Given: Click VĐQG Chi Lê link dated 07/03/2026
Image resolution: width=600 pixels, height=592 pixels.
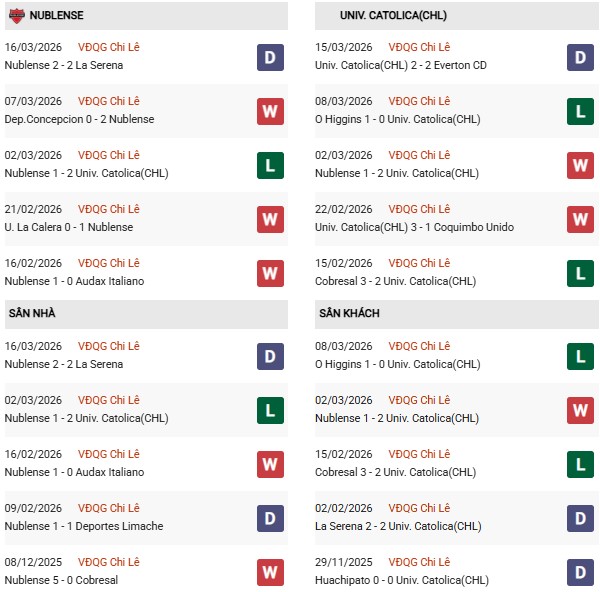Looking at the screenshot, I should click(110, 101).
